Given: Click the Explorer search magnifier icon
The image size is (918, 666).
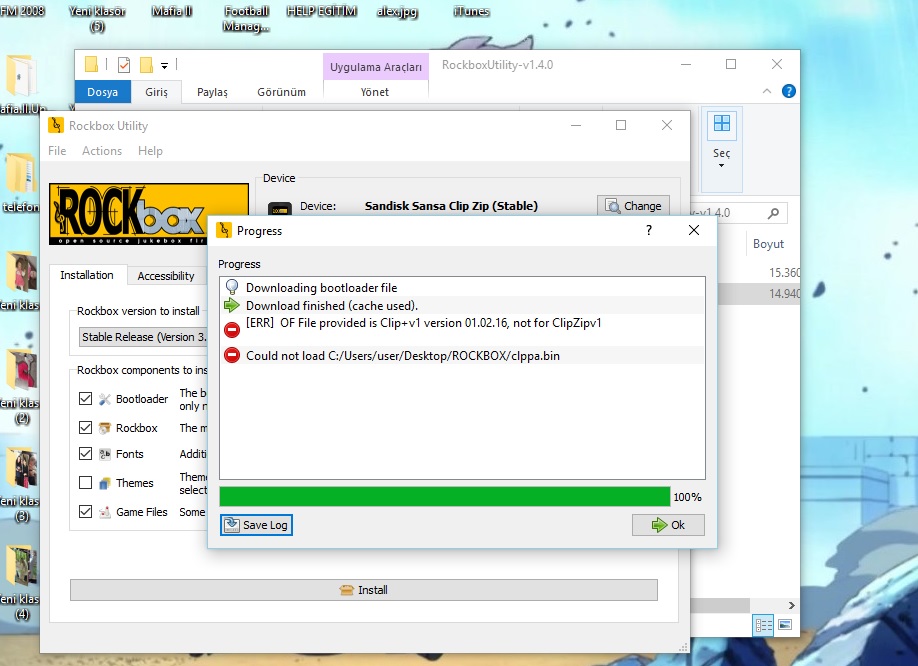Looking at the screenshot, I should click(773, 213).
